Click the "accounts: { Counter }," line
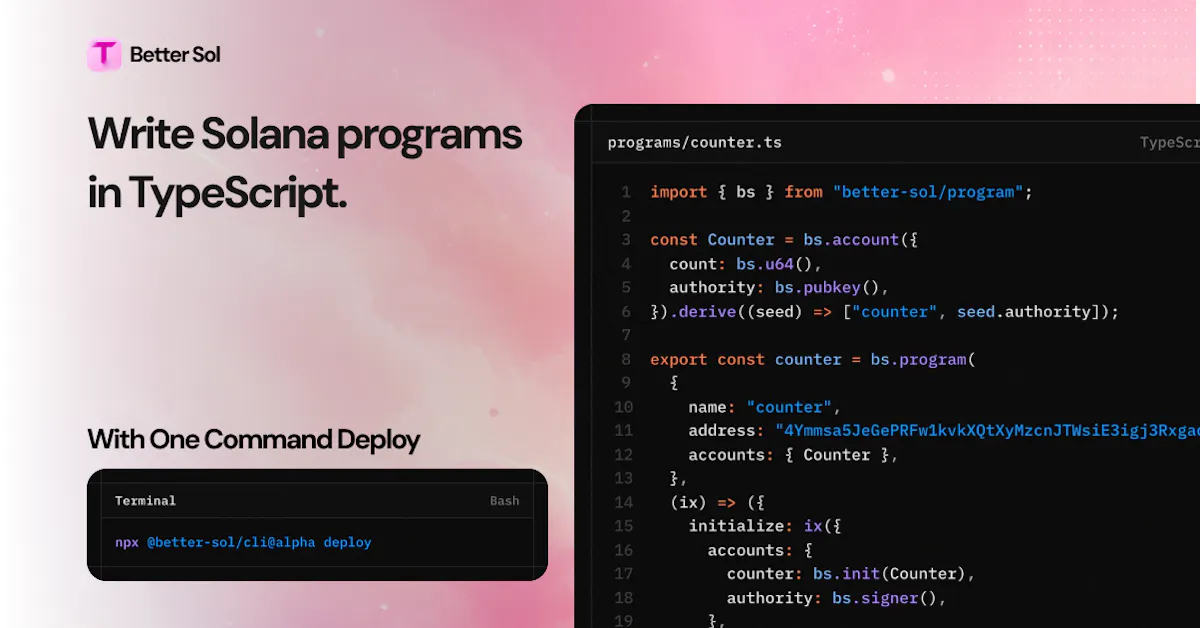This screenshot has width=1200, height=628. point(793,455)
